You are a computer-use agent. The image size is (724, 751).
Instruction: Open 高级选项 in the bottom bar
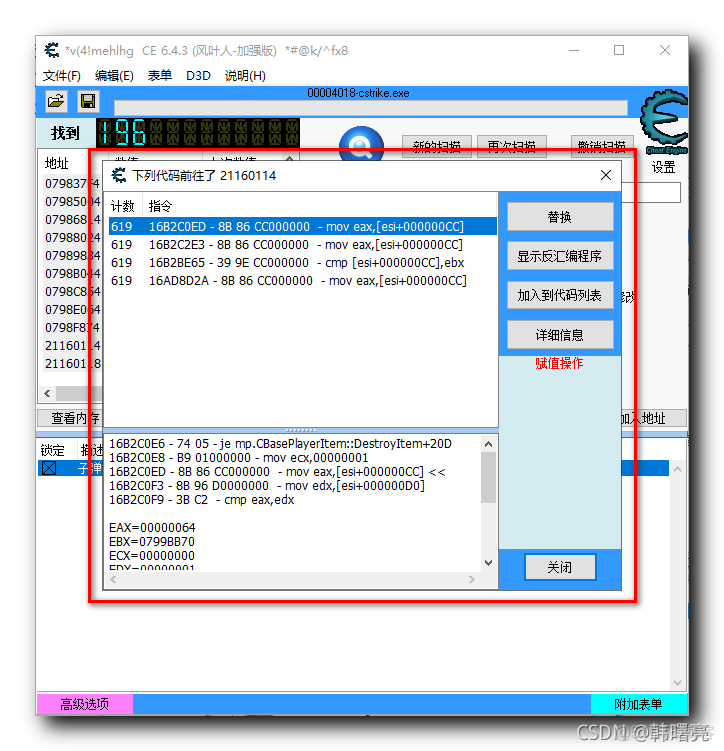[84, 704]
